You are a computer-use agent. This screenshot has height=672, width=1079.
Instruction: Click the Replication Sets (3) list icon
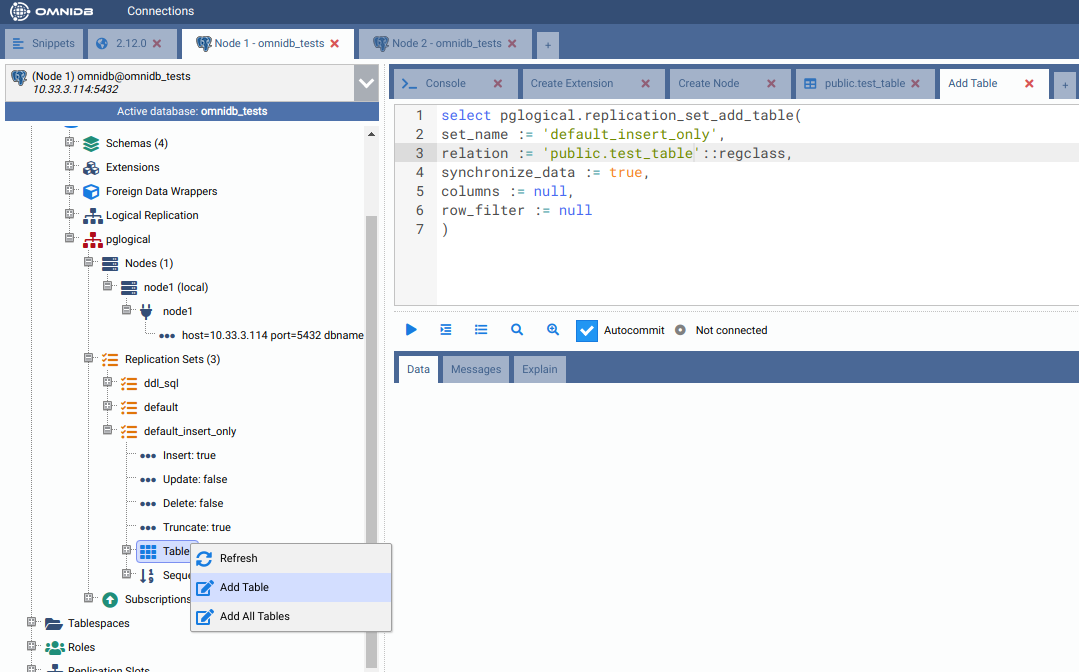point(110,359)
